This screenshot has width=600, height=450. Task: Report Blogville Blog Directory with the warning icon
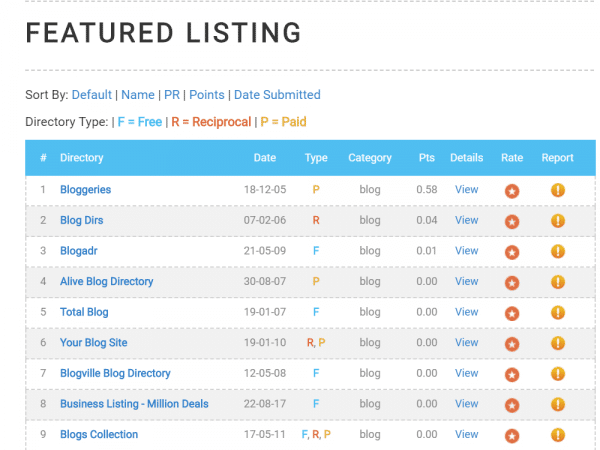click(558, 373)
